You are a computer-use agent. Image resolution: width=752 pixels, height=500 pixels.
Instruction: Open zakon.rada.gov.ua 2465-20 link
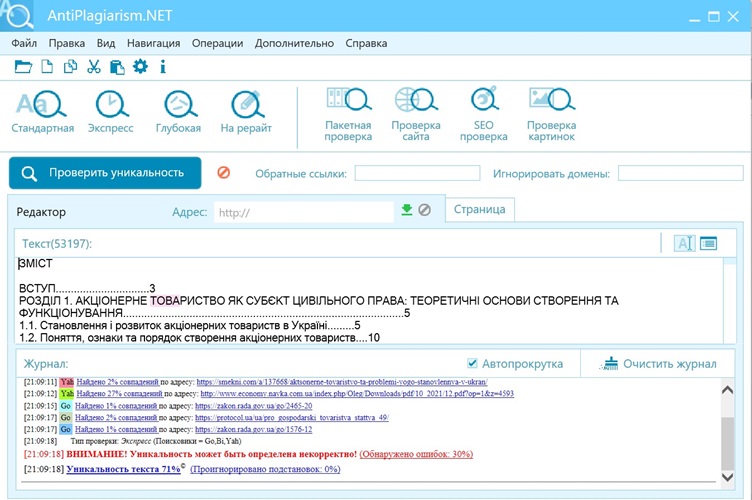click(253, 406)
